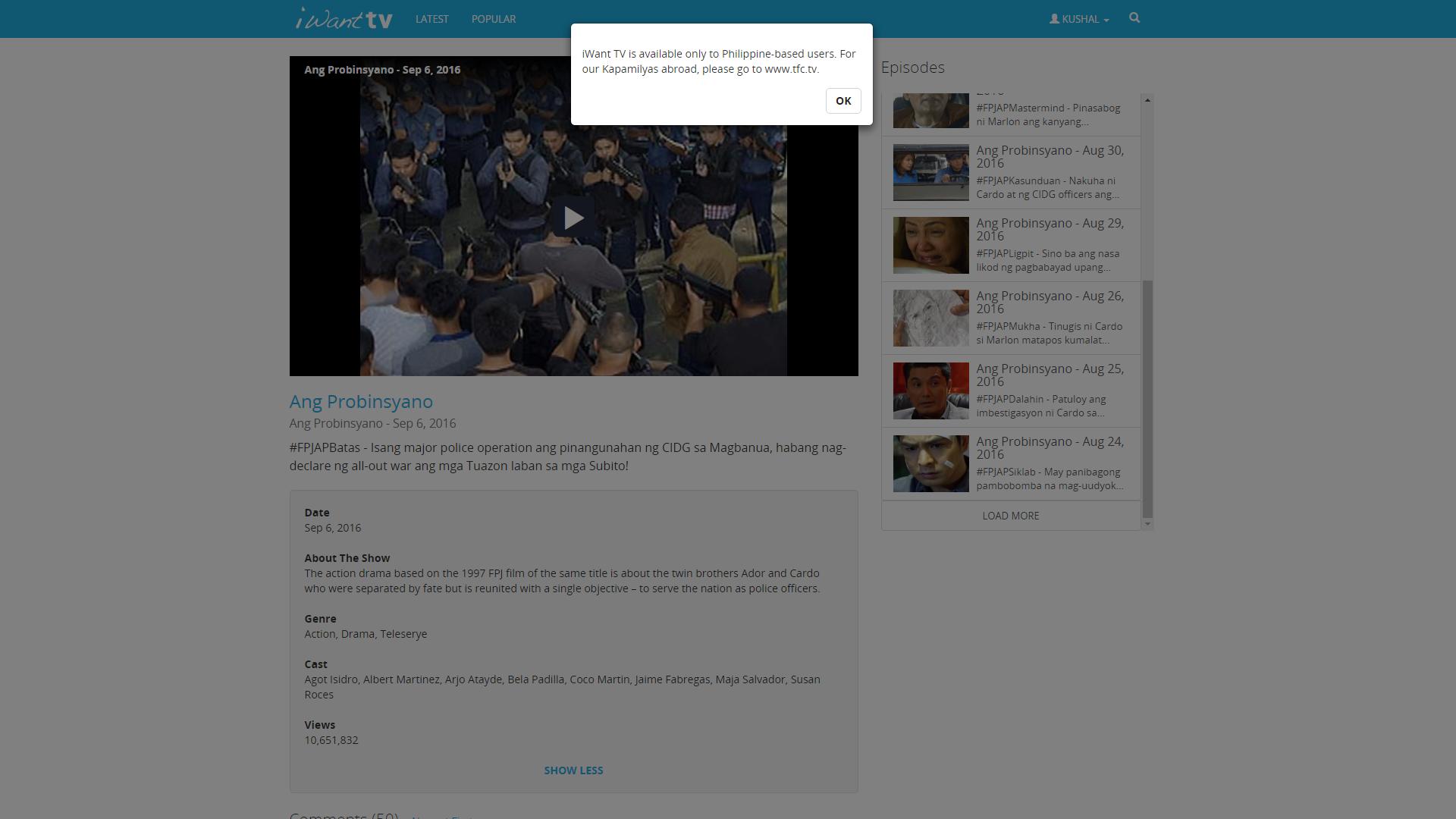Select the Aug 29, 2016 episode thumbnail

point(930,246)
